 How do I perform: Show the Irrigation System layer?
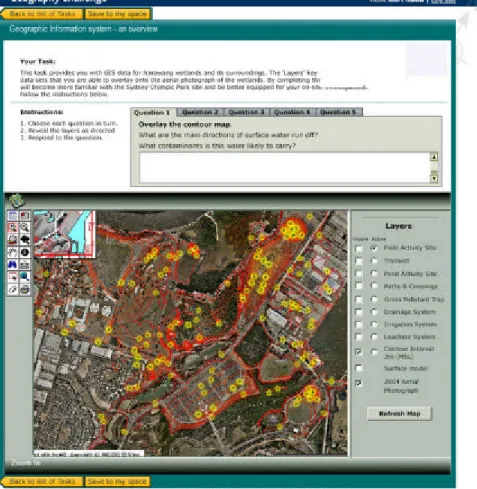tap(359, 324)
